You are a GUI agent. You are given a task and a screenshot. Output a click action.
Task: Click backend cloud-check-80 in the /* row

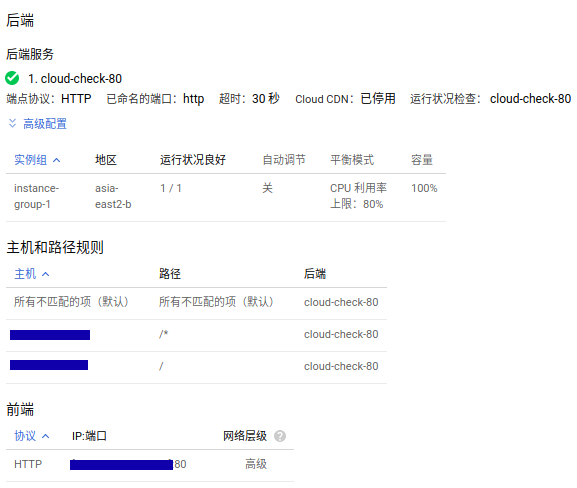[341, 334]
